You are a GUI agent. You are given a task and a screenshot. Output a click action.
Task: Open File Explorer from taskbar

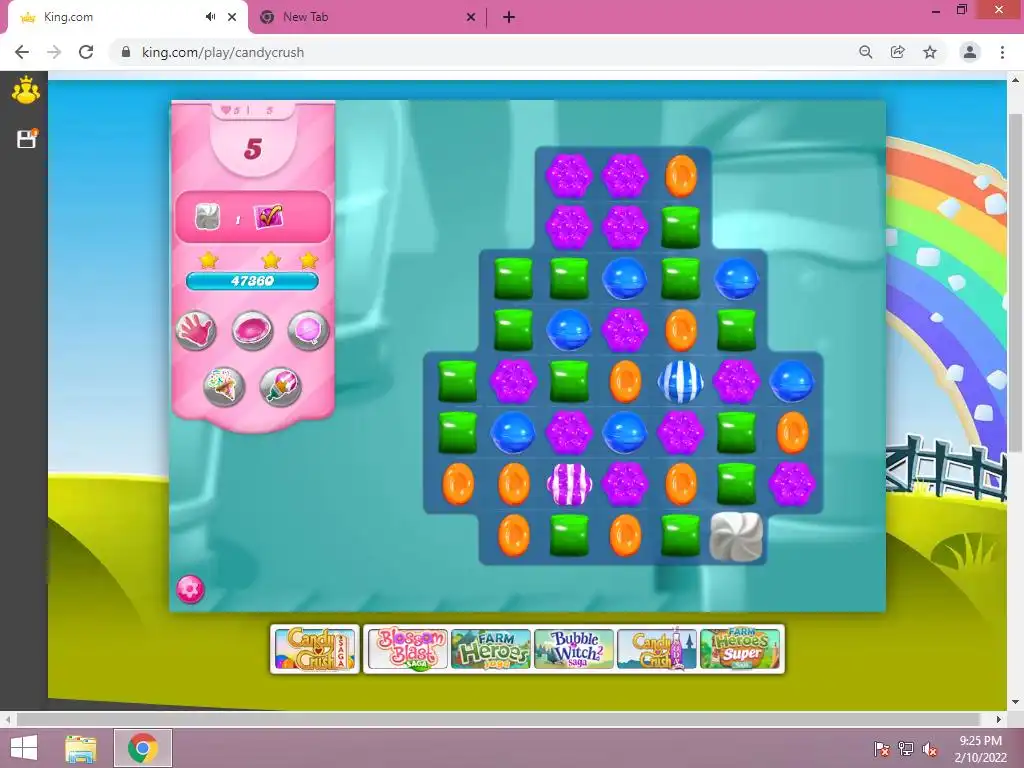tap(81, 748)
